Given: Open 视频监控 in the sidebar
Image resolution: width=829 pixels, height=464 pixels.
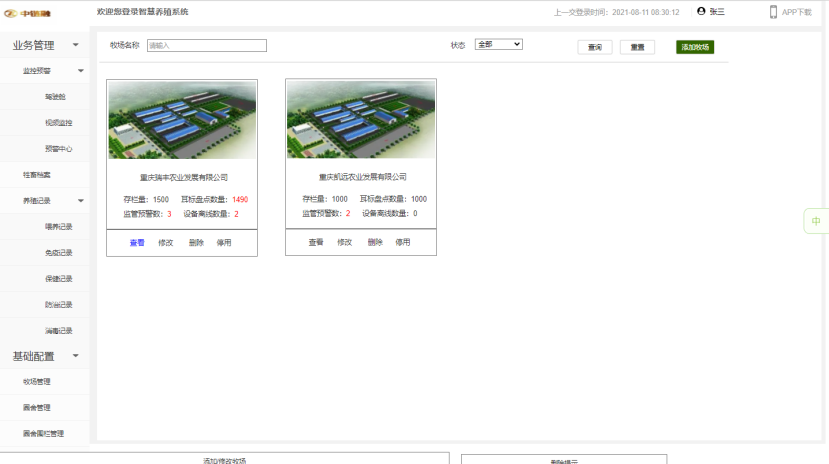Looking at the screenshot, I should [x=59, y=123].
